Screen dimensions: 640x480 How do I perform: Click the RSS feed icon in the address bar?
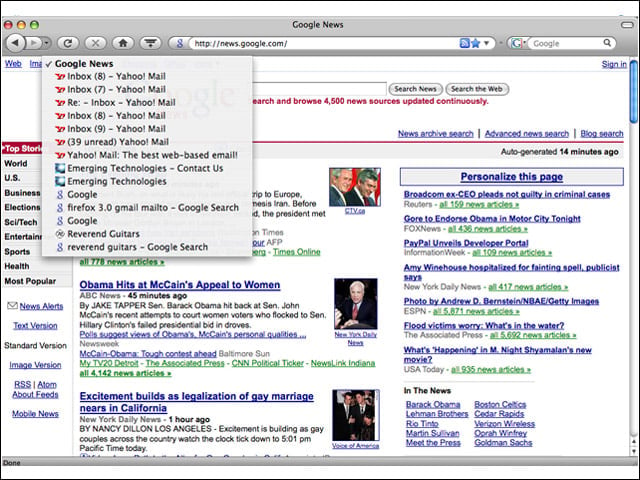(464, 43)
